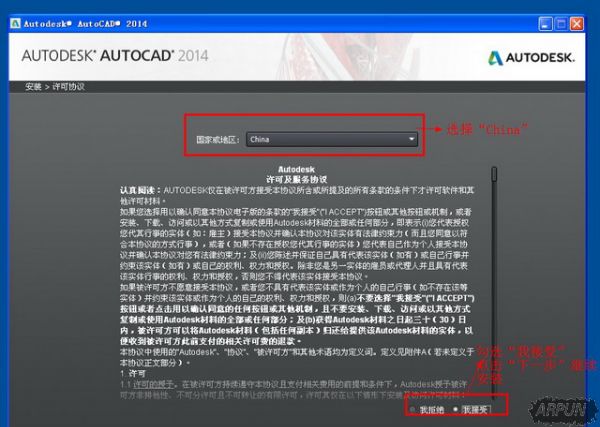Click the 安装 breadcrumb step
Screen dimensions: 600x427
(33, 86)
